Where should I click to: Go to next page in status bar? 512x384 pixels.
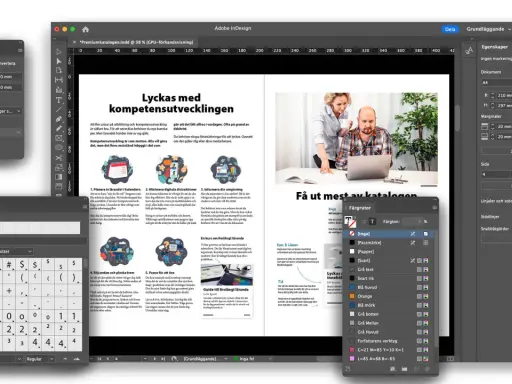coord(154,359)
